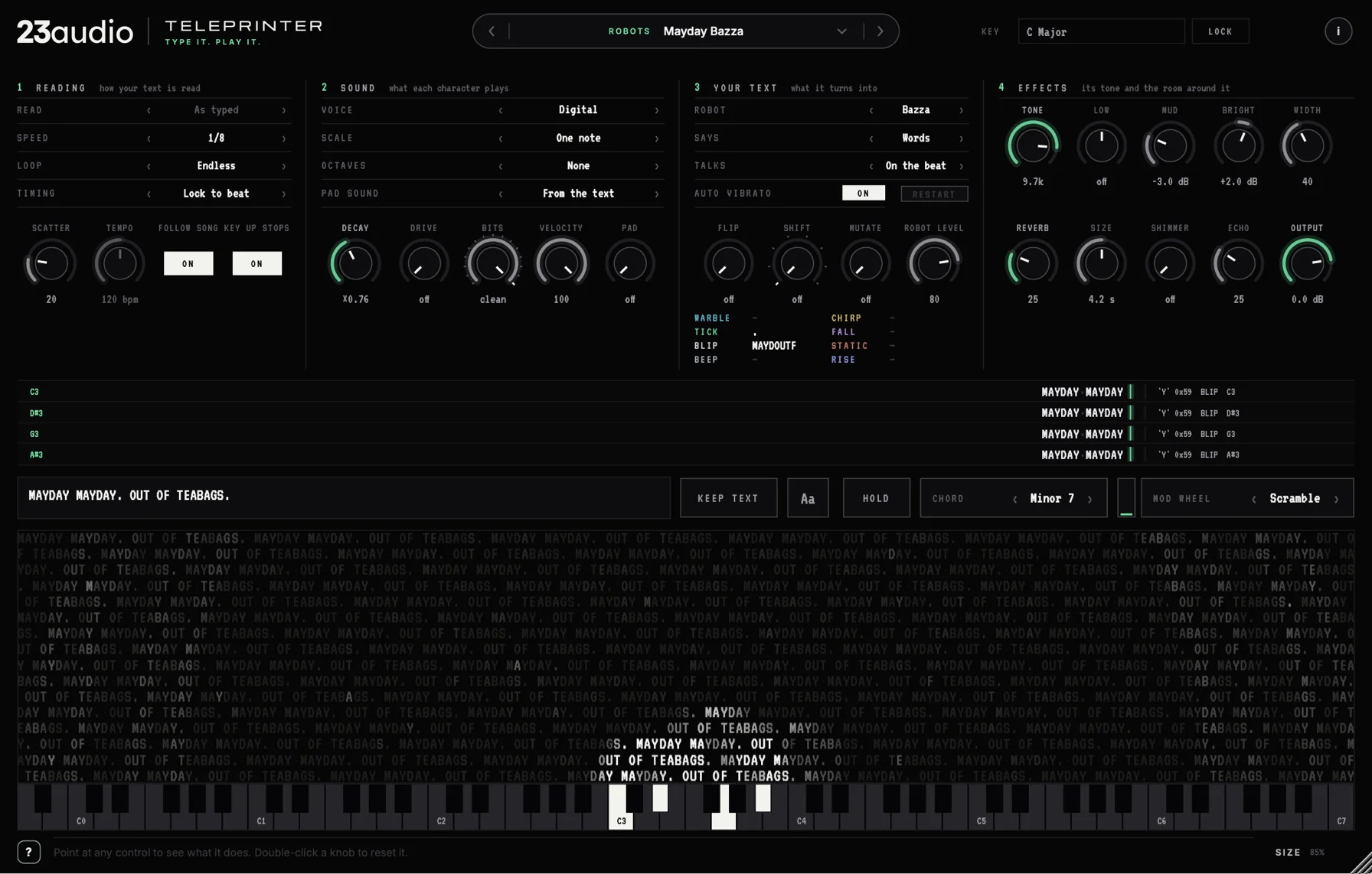Click the D#3 voice row label
1372x874 pixels.
point(36,413)
